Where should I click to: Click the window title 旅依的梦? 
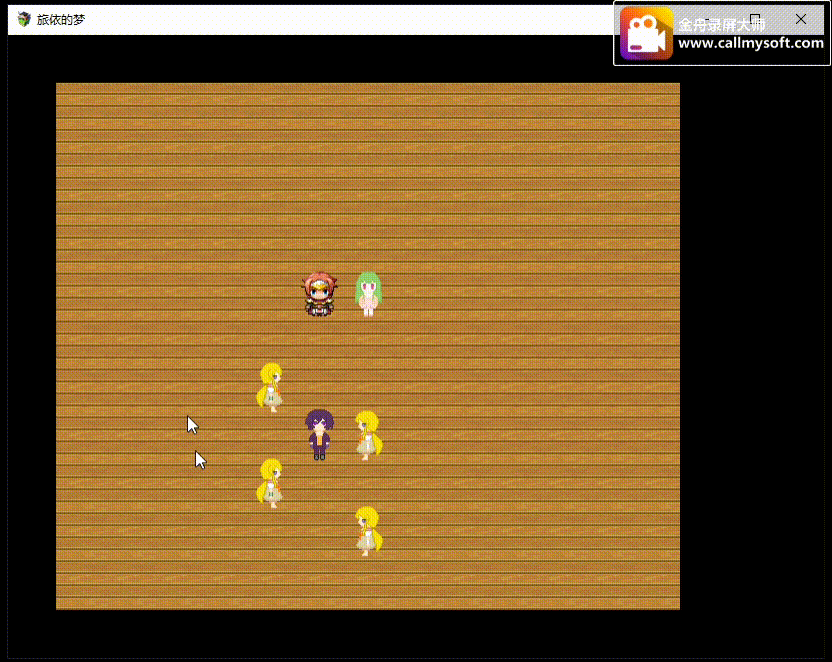pyautogui.click(x=61, y=20)
